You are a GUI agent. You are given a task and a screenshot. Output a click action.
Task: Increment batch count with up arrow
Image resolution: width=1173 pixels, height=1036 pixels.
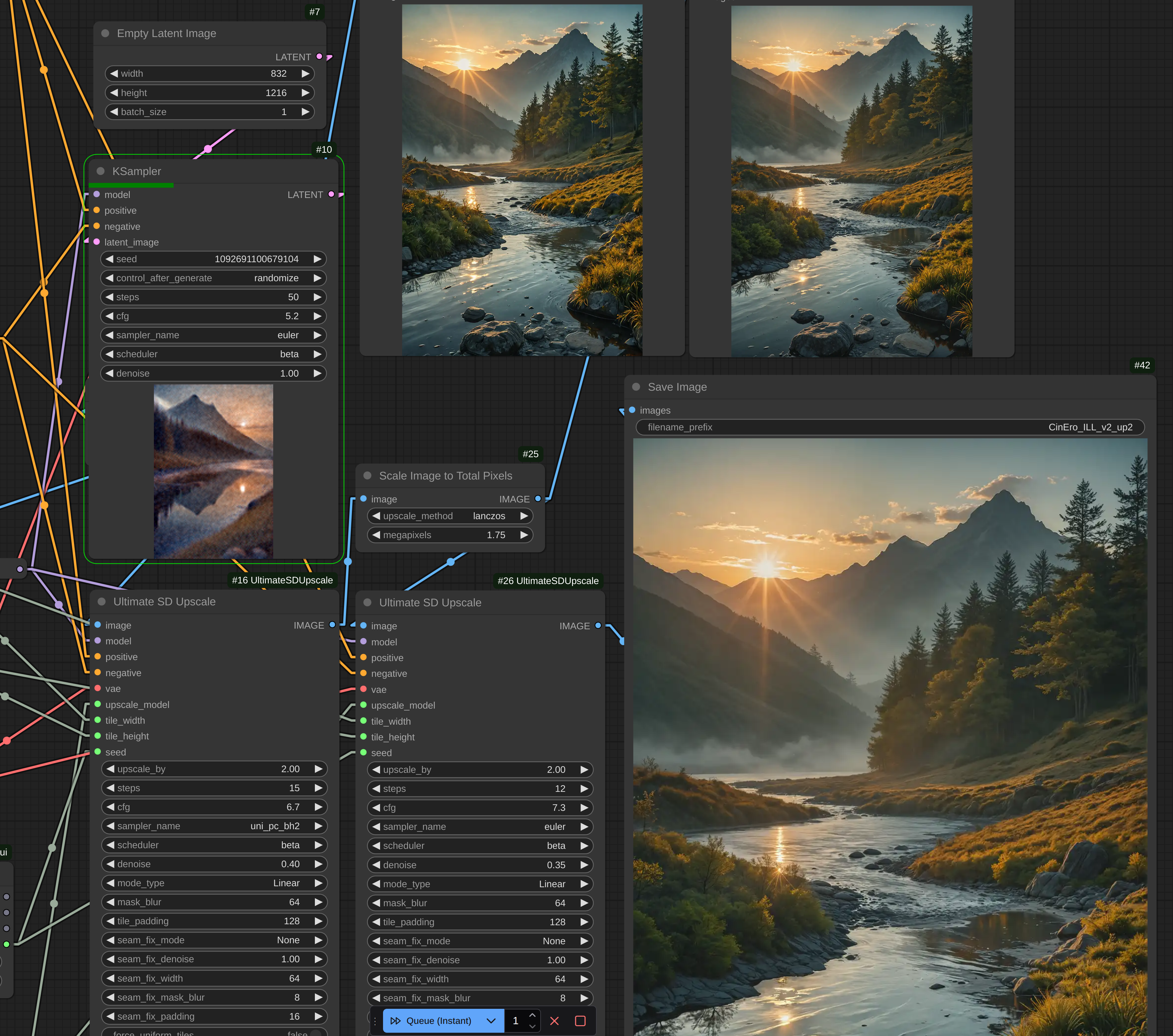(532, 1015)
